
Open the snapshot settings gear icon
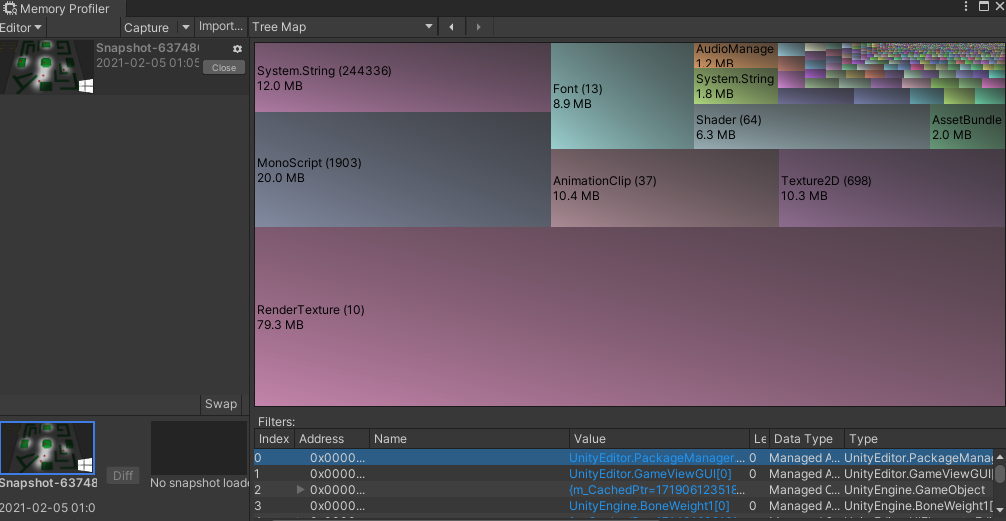click(x=237, y=49)
